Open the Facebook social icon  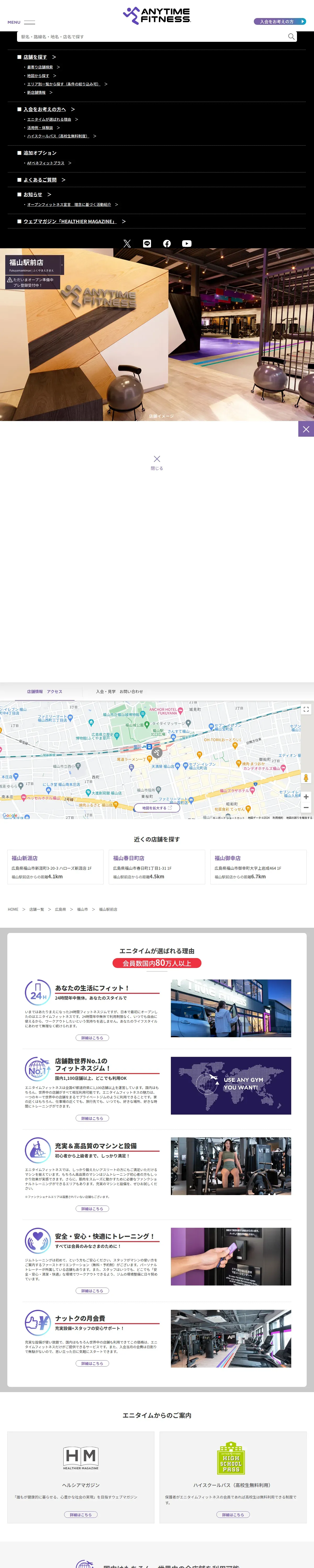(x=167, y=244)
